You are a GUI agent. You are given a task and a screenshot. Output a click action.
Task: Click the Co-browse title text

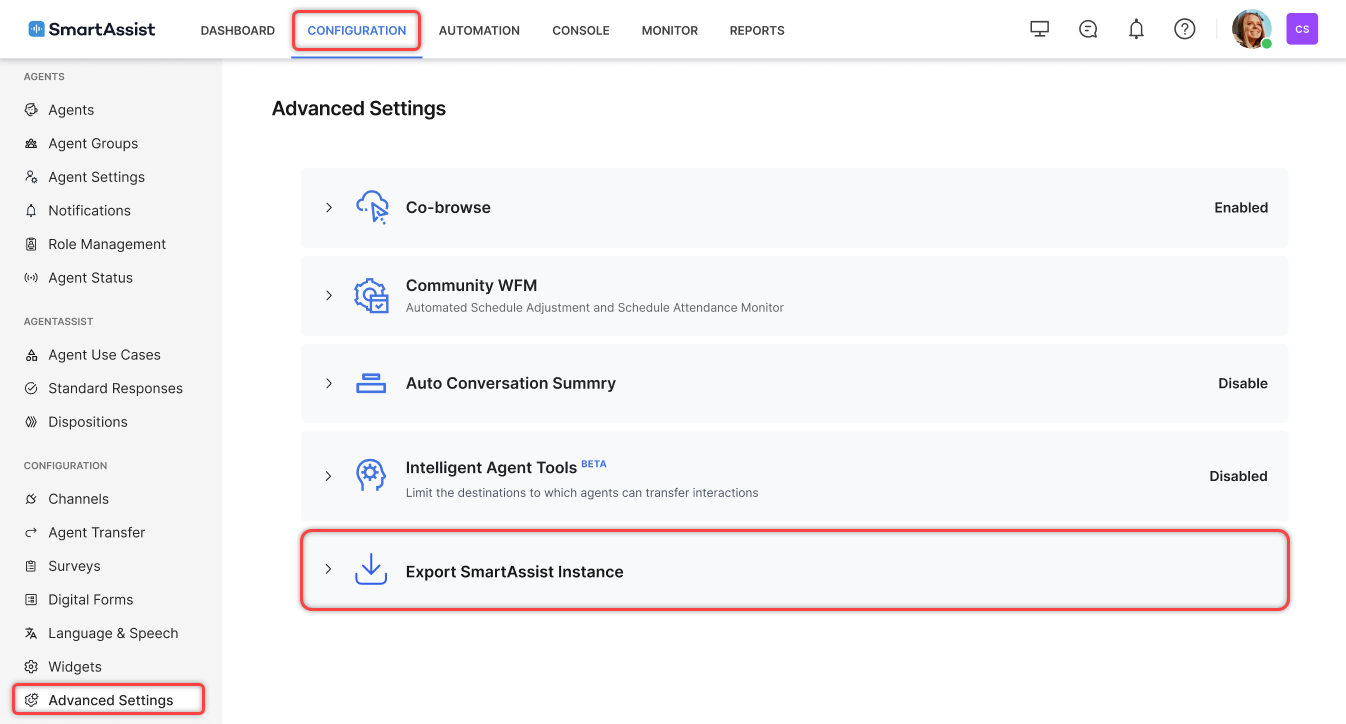point(448,208)
